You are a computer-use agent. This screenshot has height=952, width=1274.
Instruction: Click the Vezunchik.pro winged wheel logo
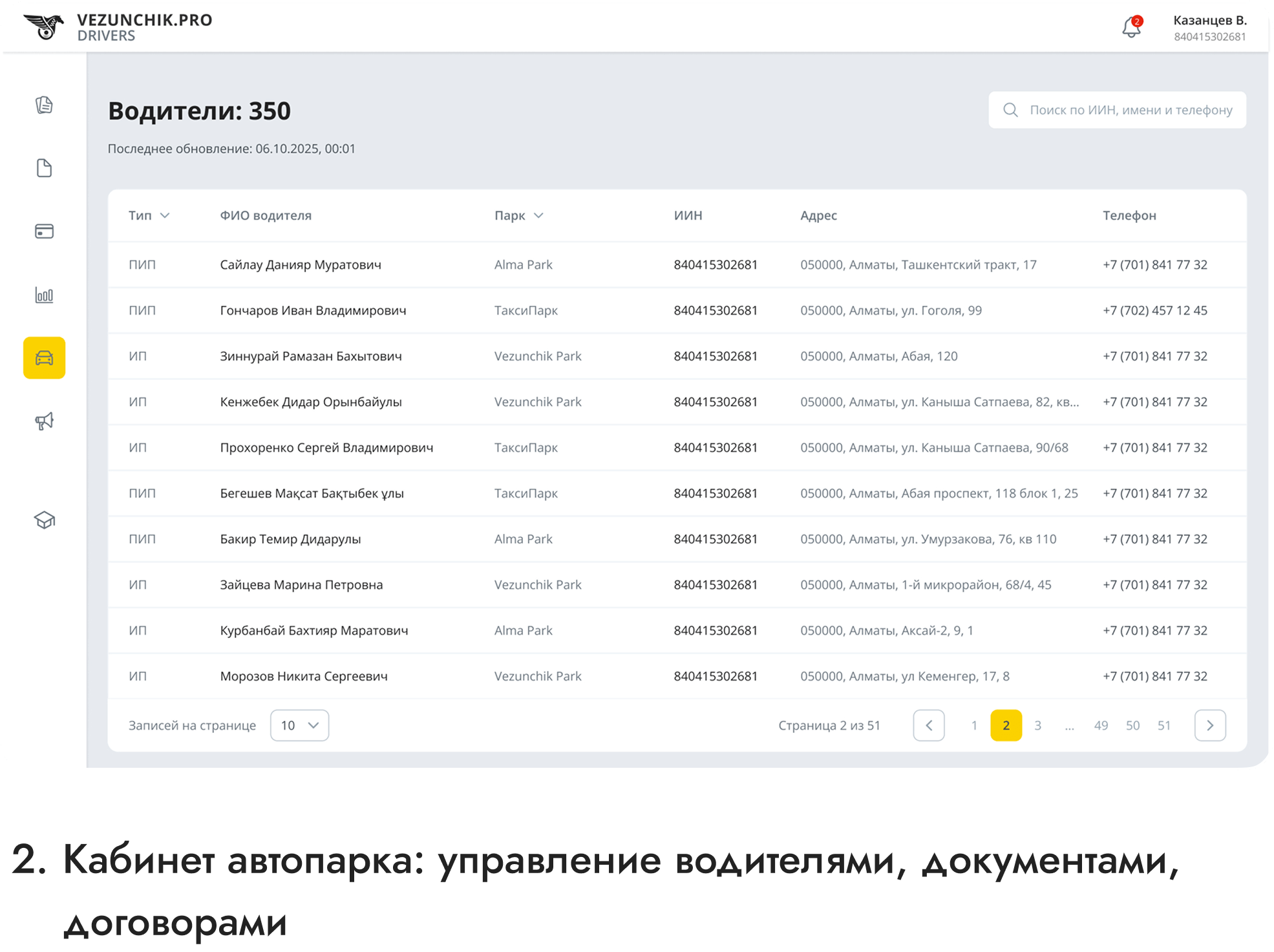pyautogui.click(x=44, y=27)
